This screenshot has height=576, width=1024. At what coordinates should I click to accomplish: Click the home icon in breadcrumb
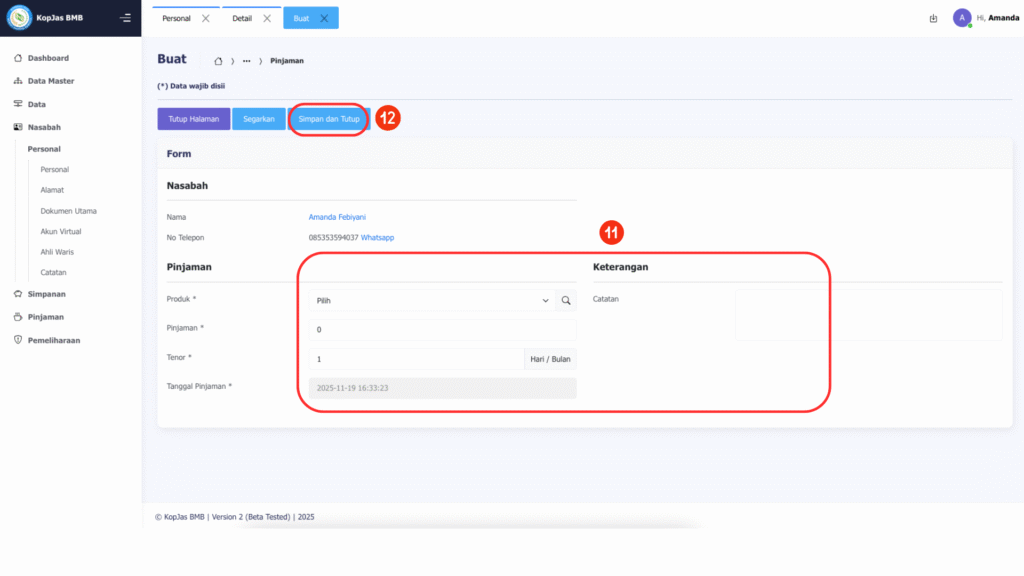coord(218,61)
